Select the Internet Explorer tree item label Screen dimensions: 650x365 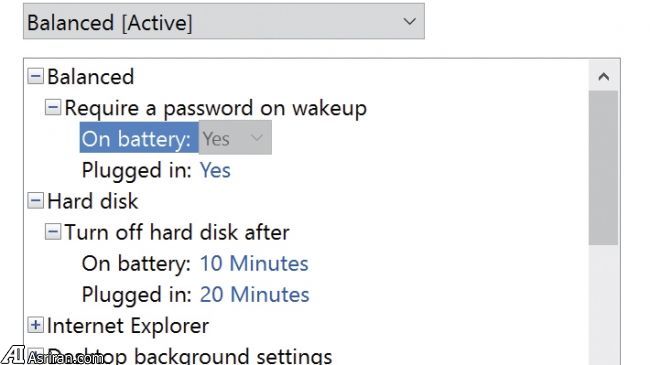point(128,326)
